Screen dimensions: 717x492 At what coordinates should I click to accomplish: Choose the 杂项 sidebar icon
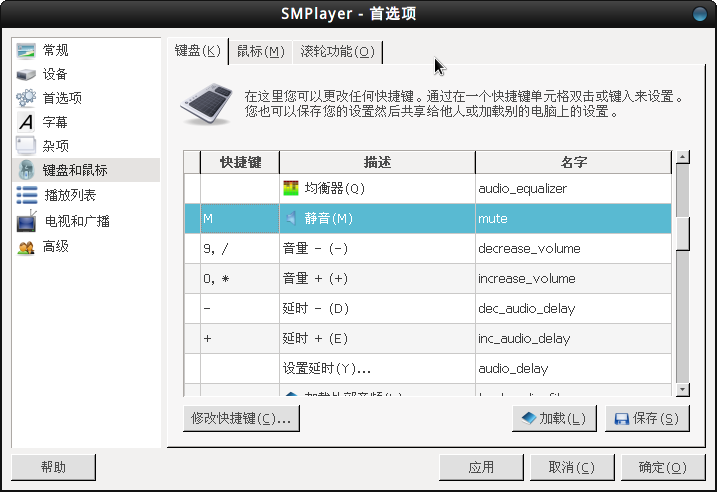click(x=26, y=146)
